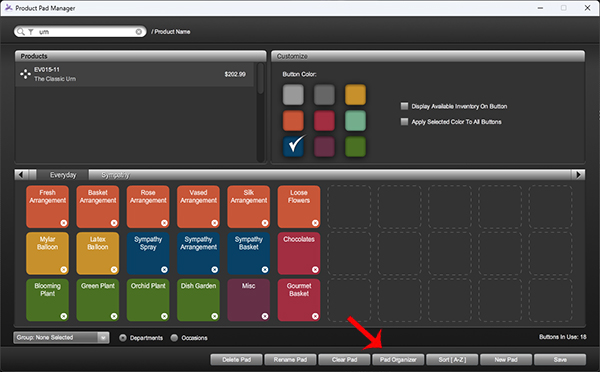
Task: Enable Display Available Inventory On Button
Action: point(404,106)
